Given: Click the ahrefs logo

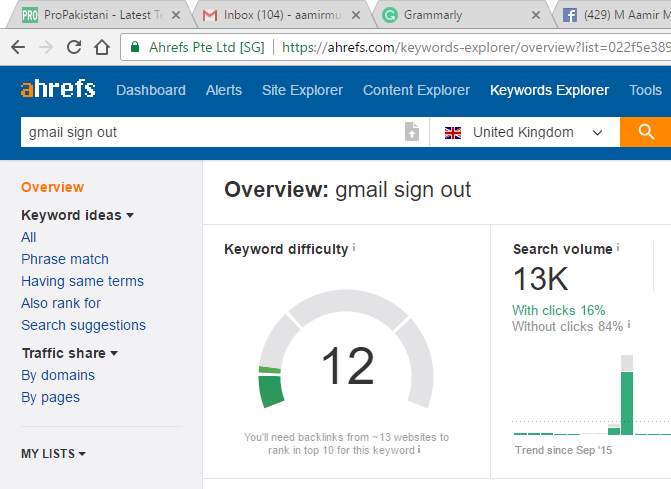Looking at the screenshot, I should [58, 89].
